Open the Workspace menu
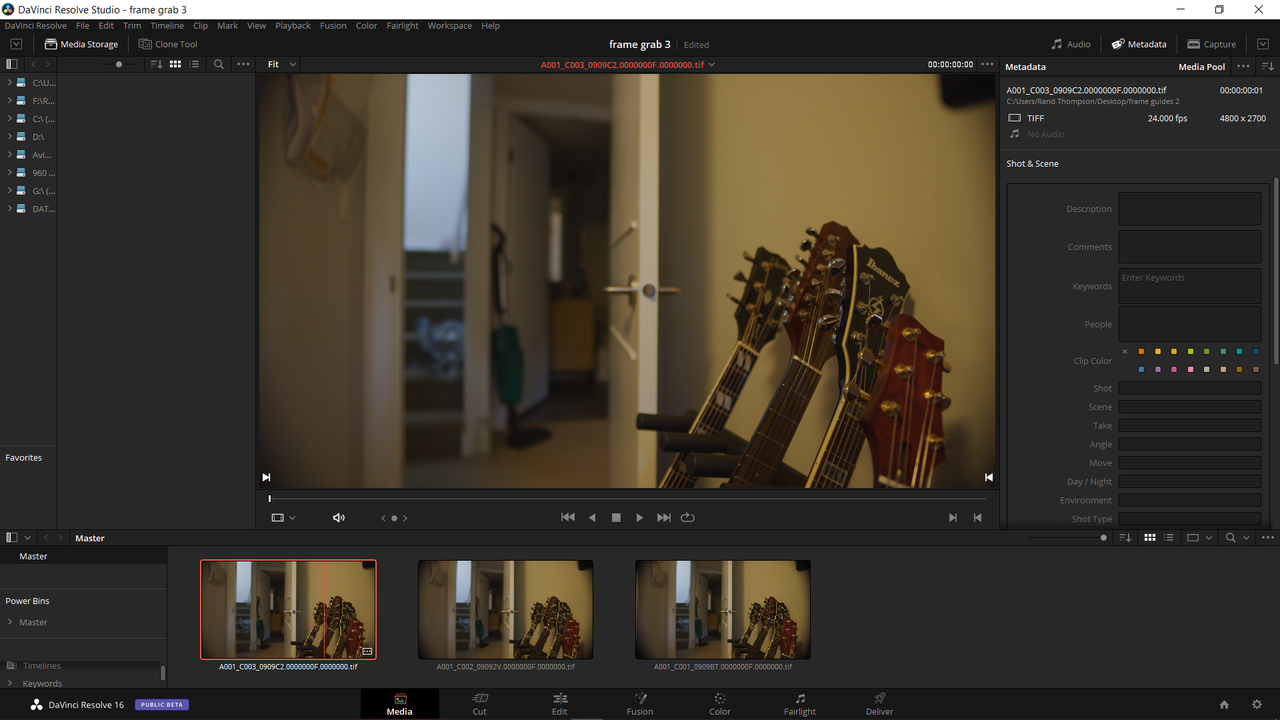 click(x=450, y=26)
